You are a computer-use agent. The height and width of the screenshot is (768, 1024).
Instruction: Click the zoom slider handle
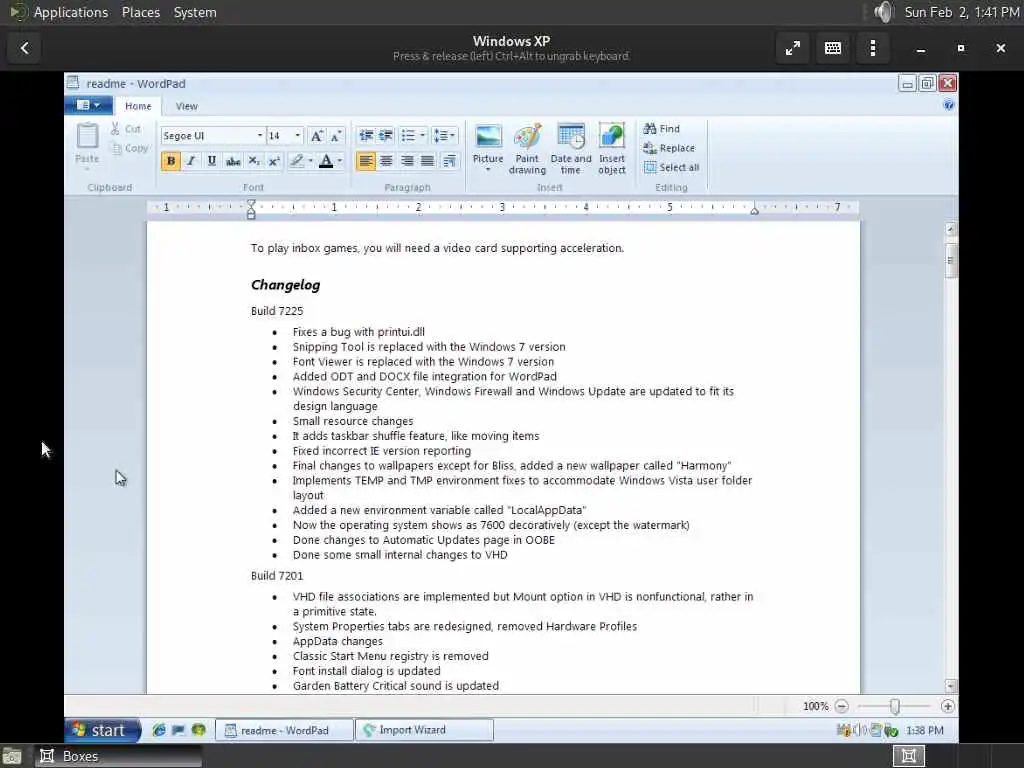pyautogui.click(x=895, y=706)
